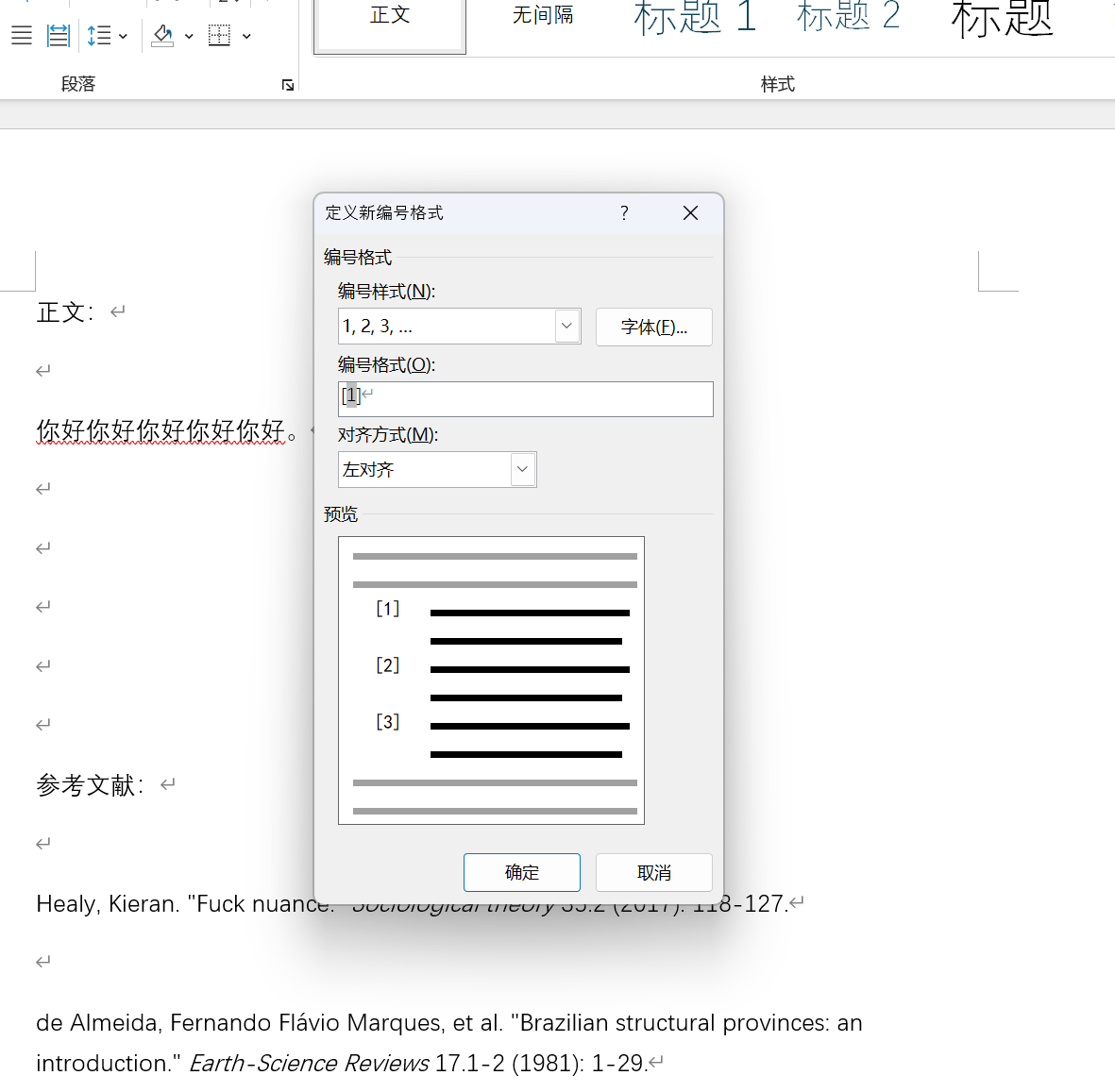The width and height of the screenshot is (1115, 1092).
Task: Open the 对齐方式 alignment dropdown
Action: coord(522,470)
